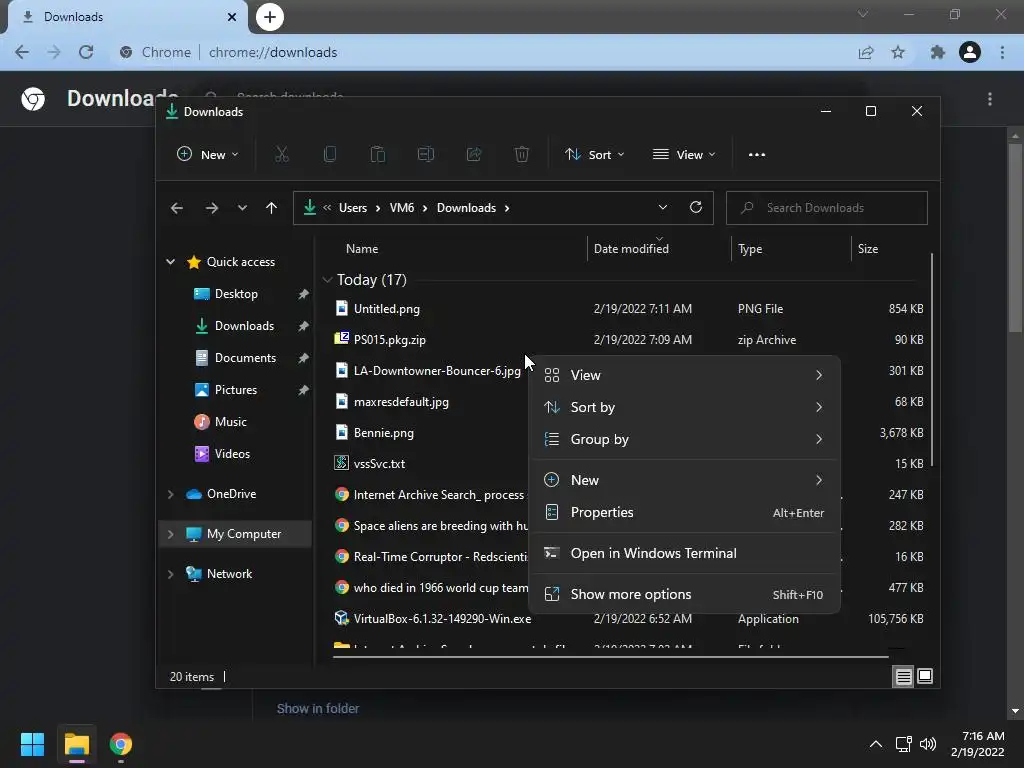Open the See more three-dot menu in Explorer
This screenshot has width=1024, height=768.
click(x=757, y=155)
